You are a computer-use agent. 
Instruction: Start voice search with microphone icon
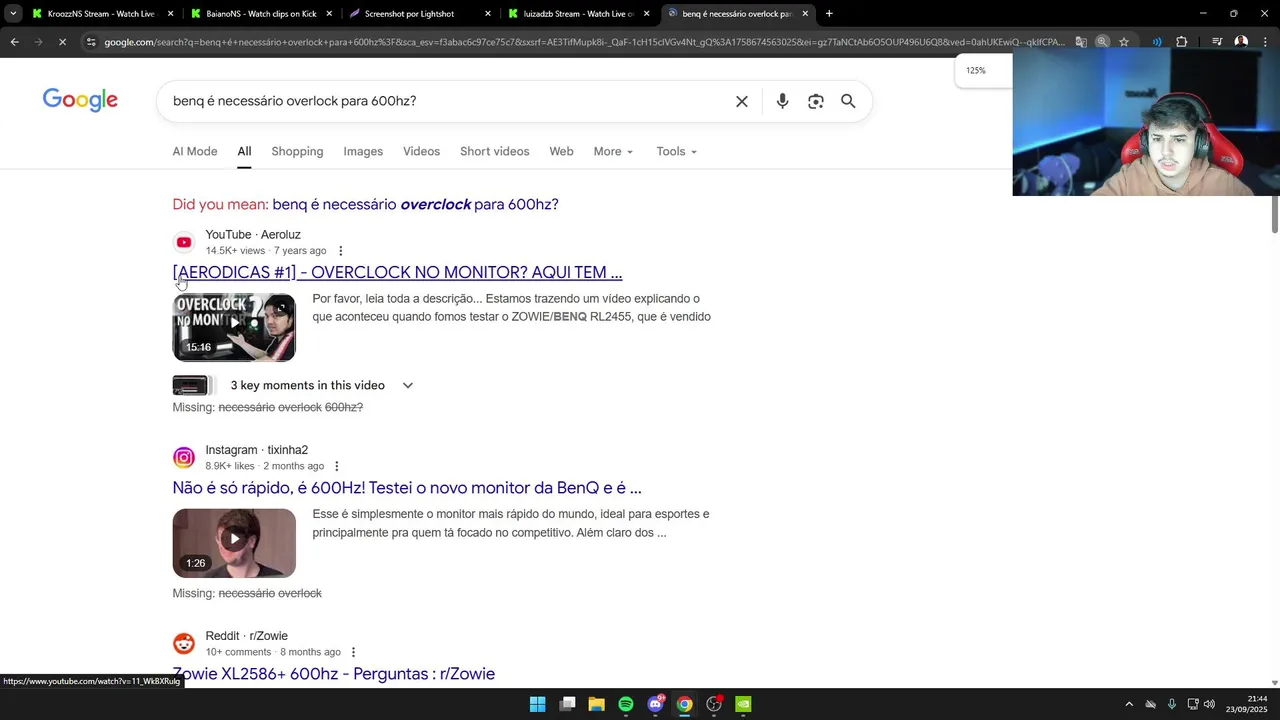782,101
